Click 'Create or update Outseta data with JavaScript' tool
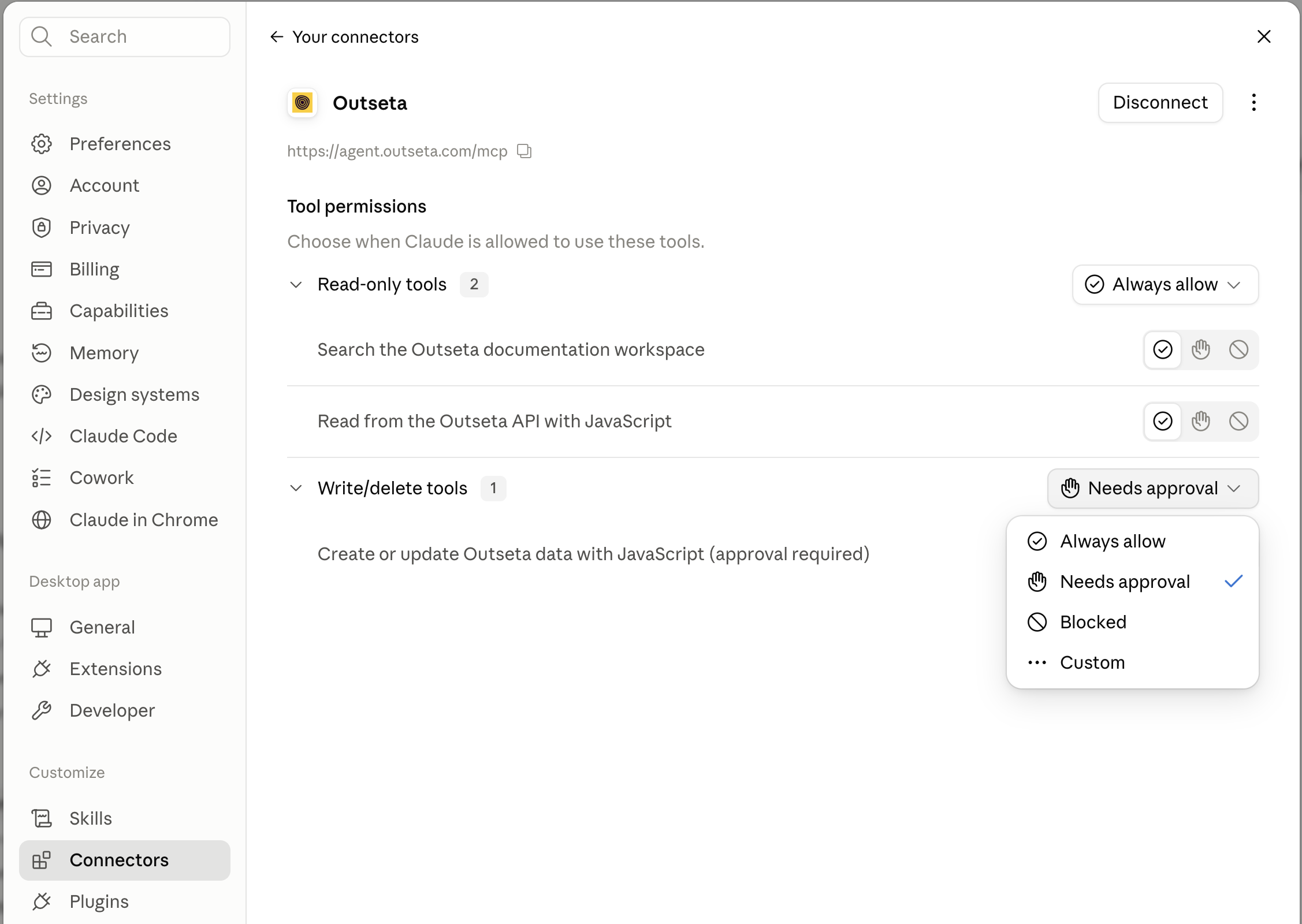This screenshot has height=924, width=1302. point(593,554)
